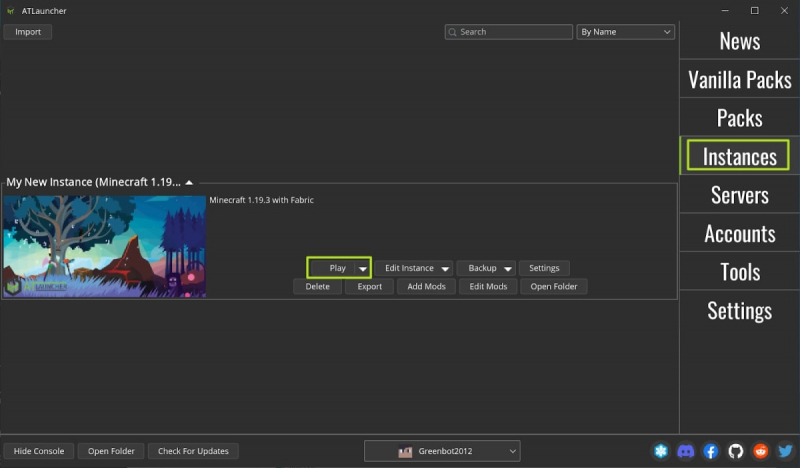Screen dimensions: 800x468
Task: Open the By Name sort dropdown
Action: [625, 32]
